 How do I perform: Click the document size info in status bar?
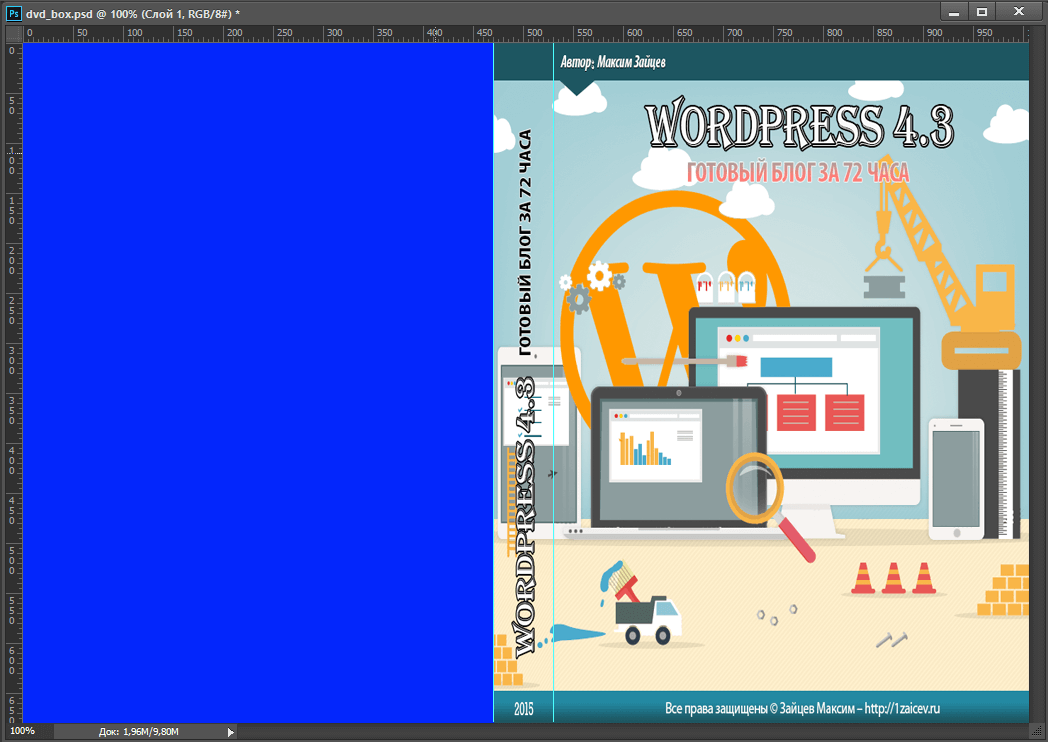pos(140,732)
